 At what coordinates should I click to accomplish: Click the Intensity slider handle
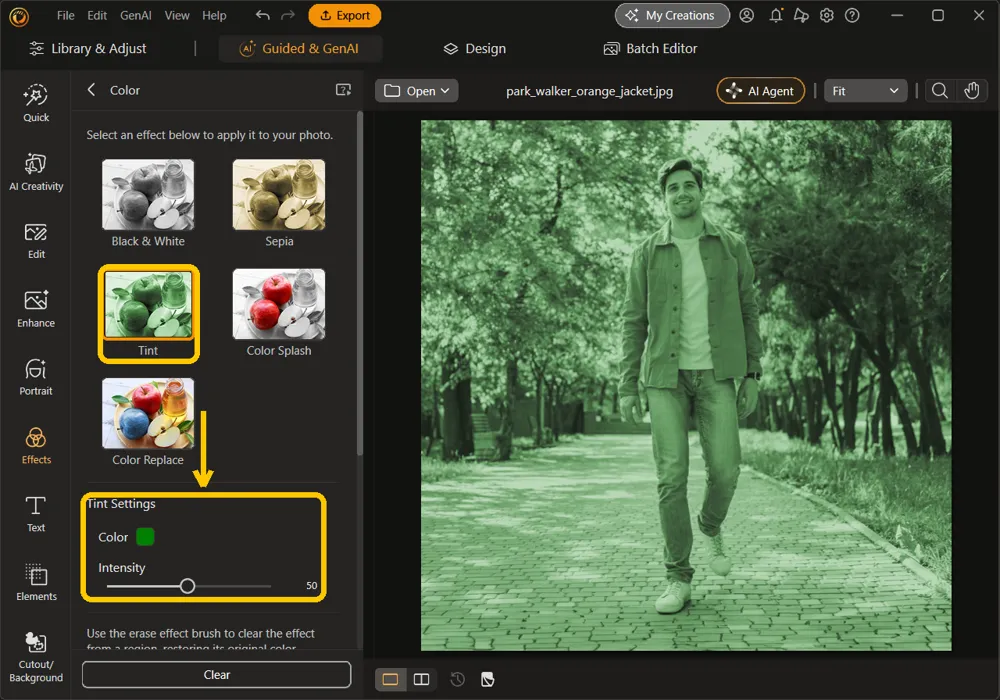pyautogui.click(x=187, y=586)
